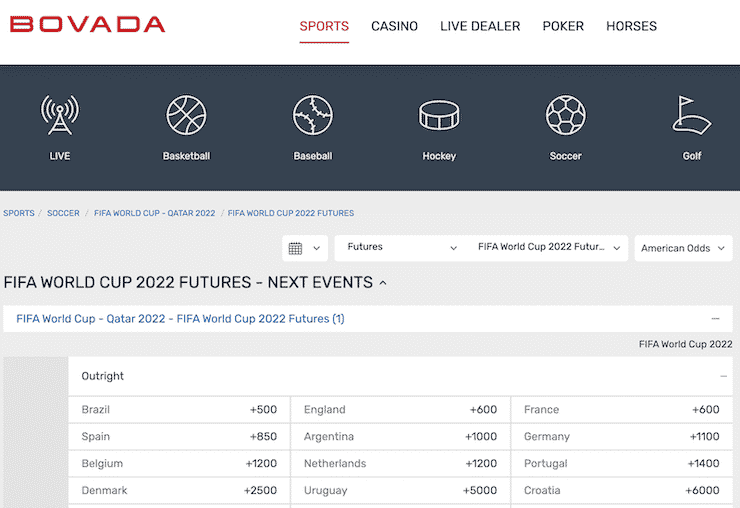Open the LIVE DEALER tab

[x=480, y=26]
